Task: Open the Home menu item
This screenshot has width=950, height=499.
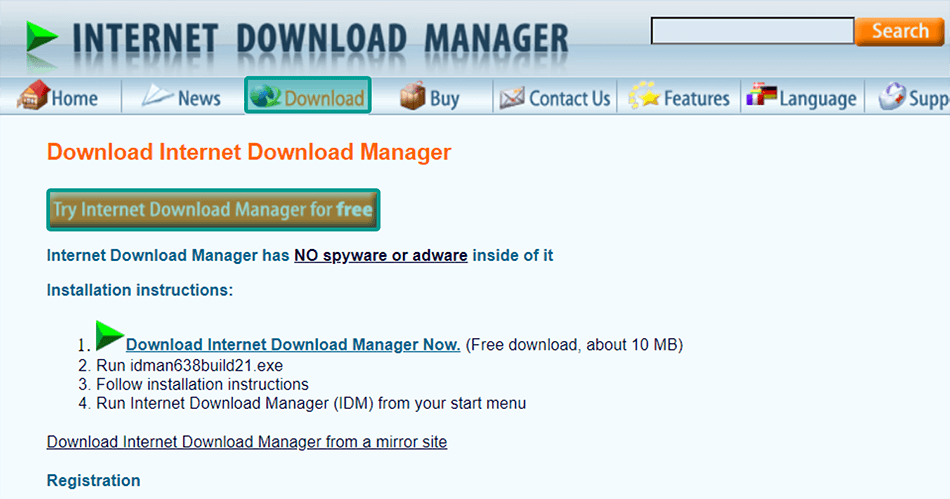Action: [75, 98]
